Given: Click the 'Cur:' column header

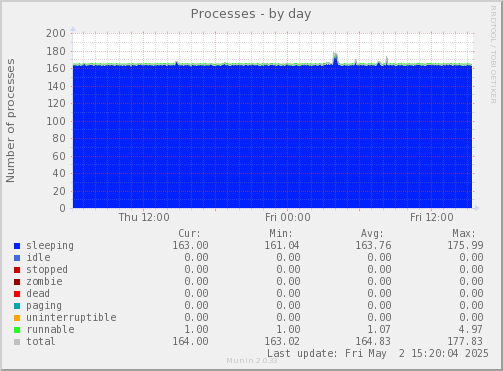Looking at the screenshot, I should click(x=190, y=233).
